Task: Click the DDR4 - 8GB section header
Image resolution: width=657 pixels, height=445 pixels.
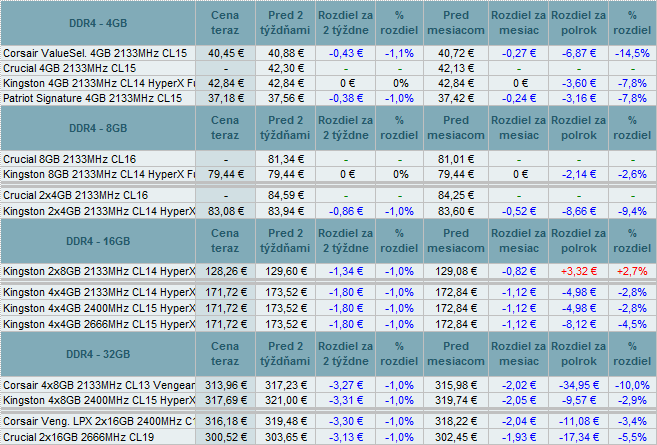Action: pyautogui.click(x=98, y=128)
